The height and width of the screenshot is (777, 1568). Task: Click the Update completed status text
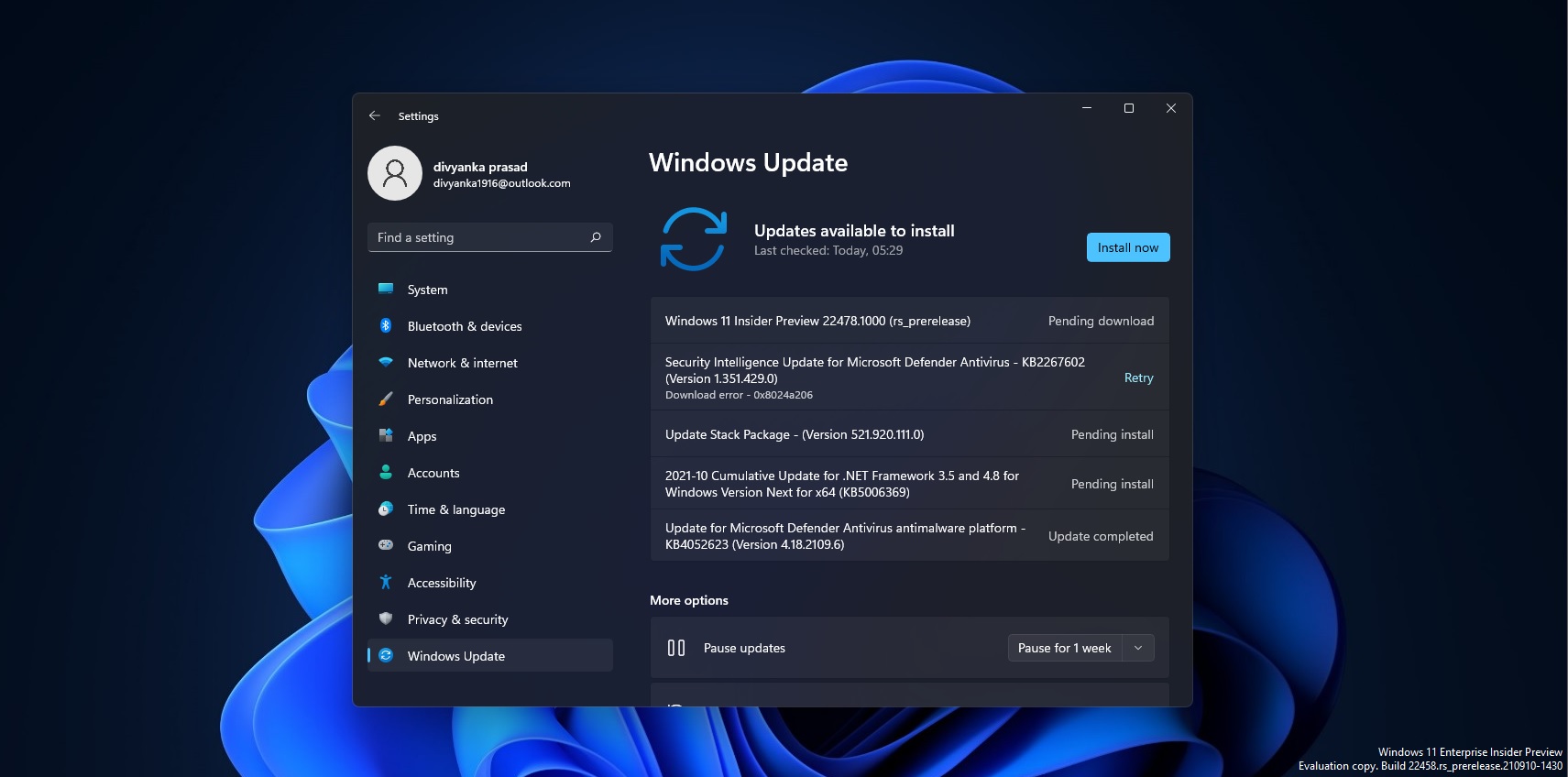pyautogui.click(x=1101, y=536)
